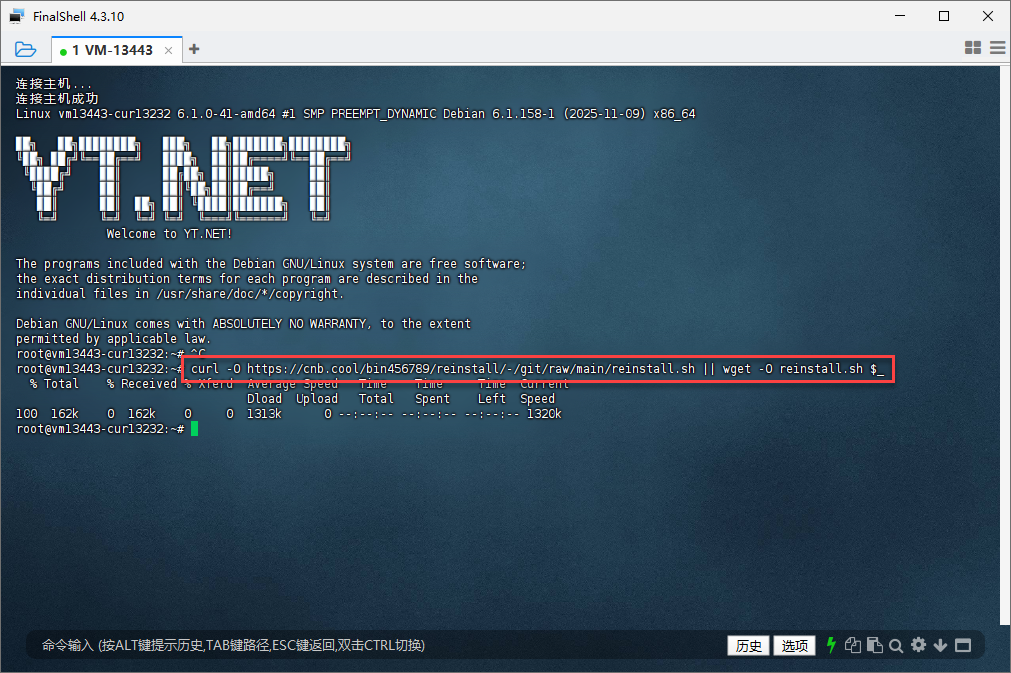Click the green dot connection status indicator
This screenshot has width=1011, height=673.
pos(63,52)
